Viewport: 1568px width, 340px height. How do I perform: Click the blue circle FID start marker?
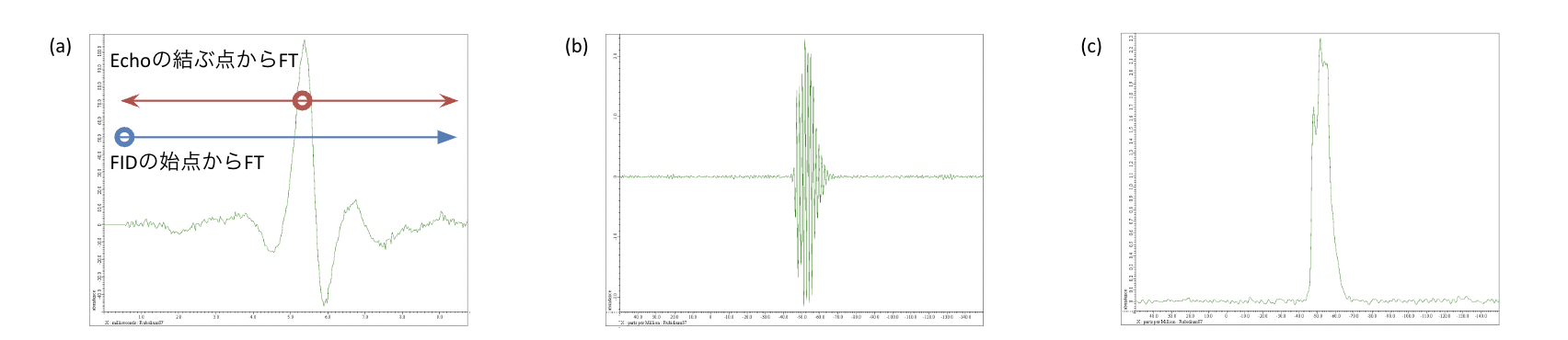124,138
